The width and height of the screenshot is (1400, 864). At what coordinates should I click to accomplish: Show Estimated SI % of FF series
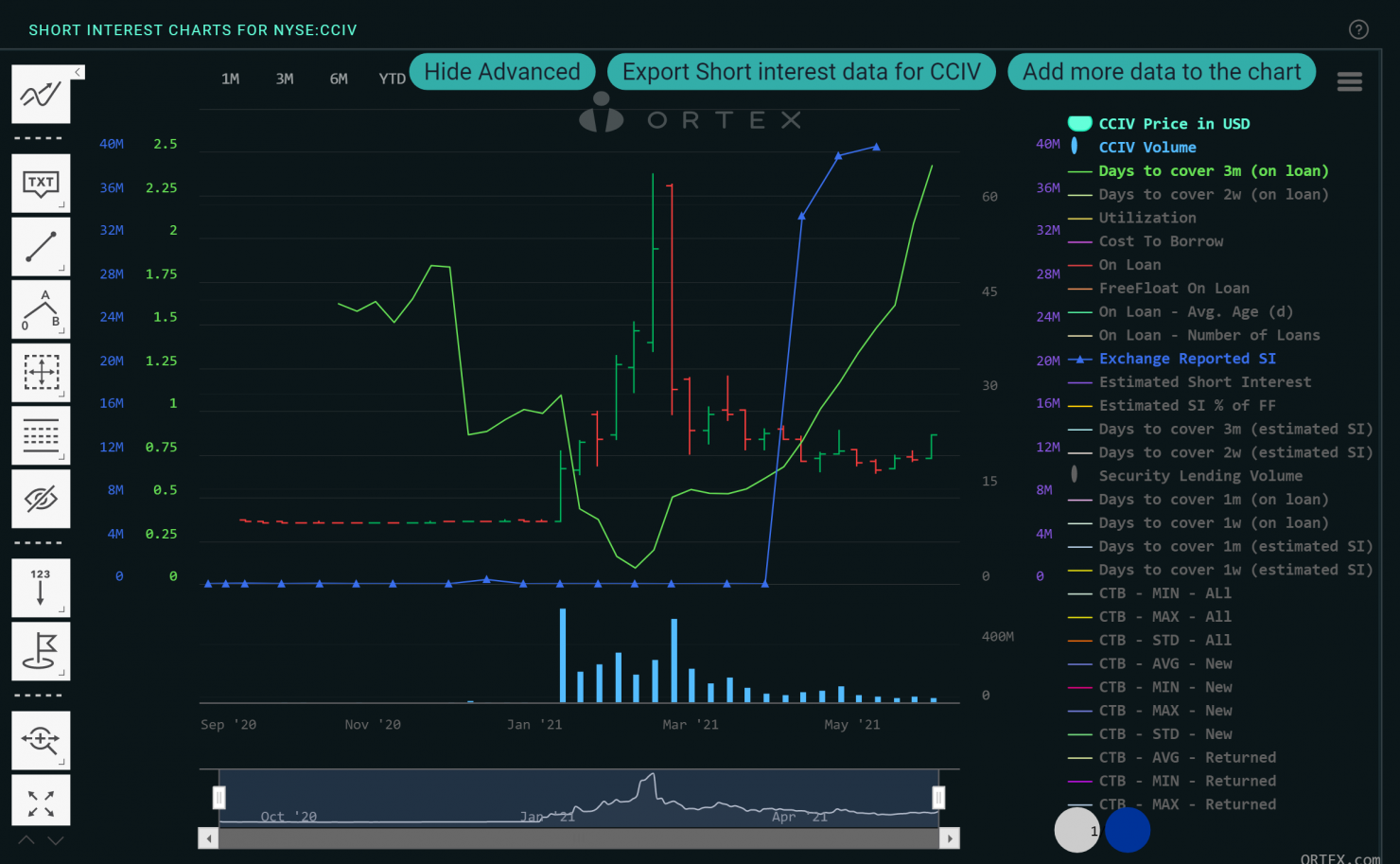[1172, 405]
